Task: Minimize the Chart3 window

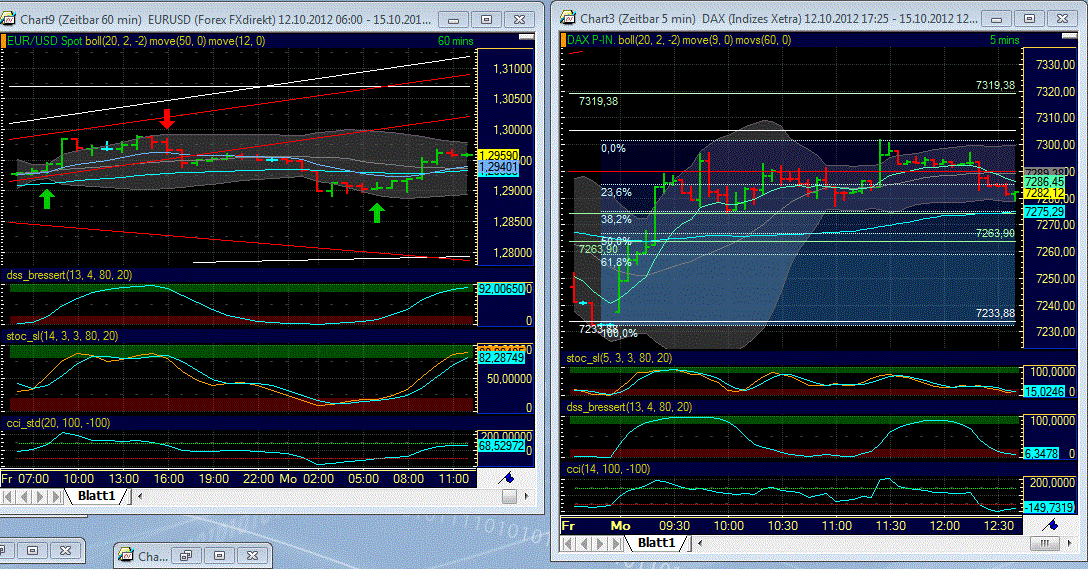Action: tap(996, 19)
